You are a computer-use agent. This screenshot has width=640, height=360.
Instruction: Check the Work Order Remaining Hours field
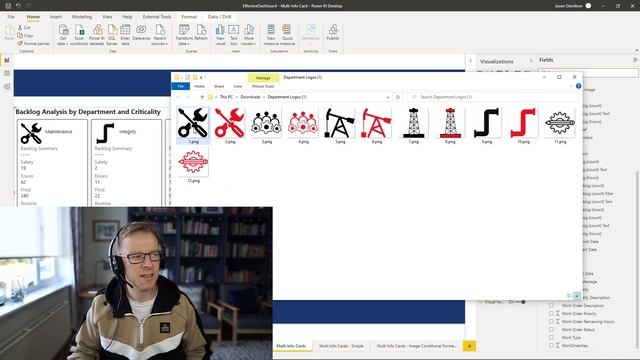tap(551, 322)
